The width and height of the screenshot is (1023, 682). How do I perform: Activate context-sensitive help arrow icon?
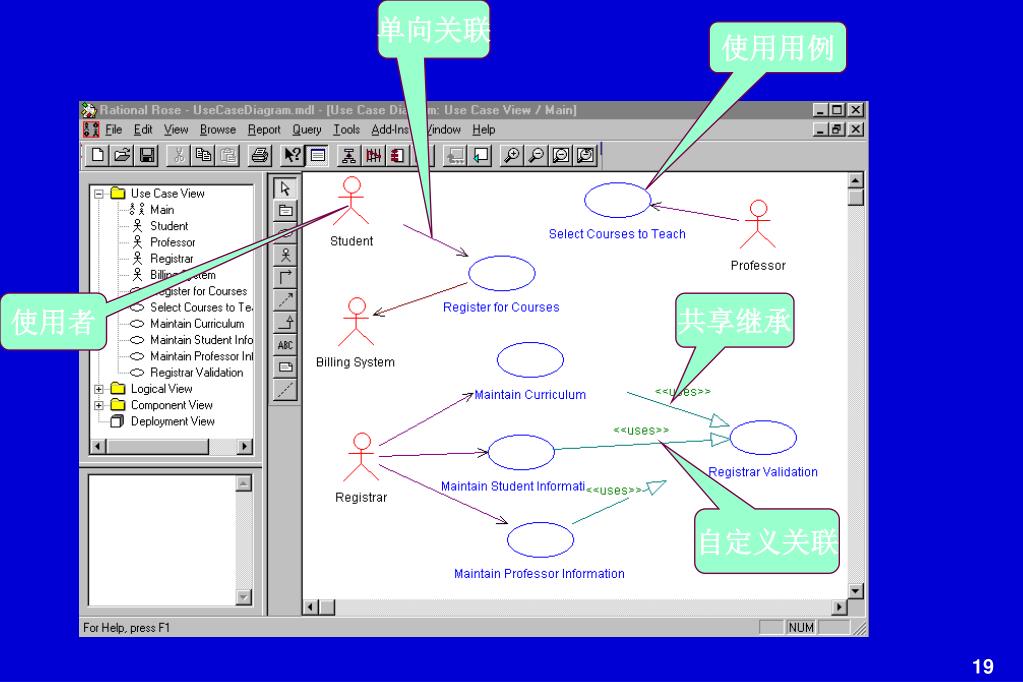coord(292,155)
